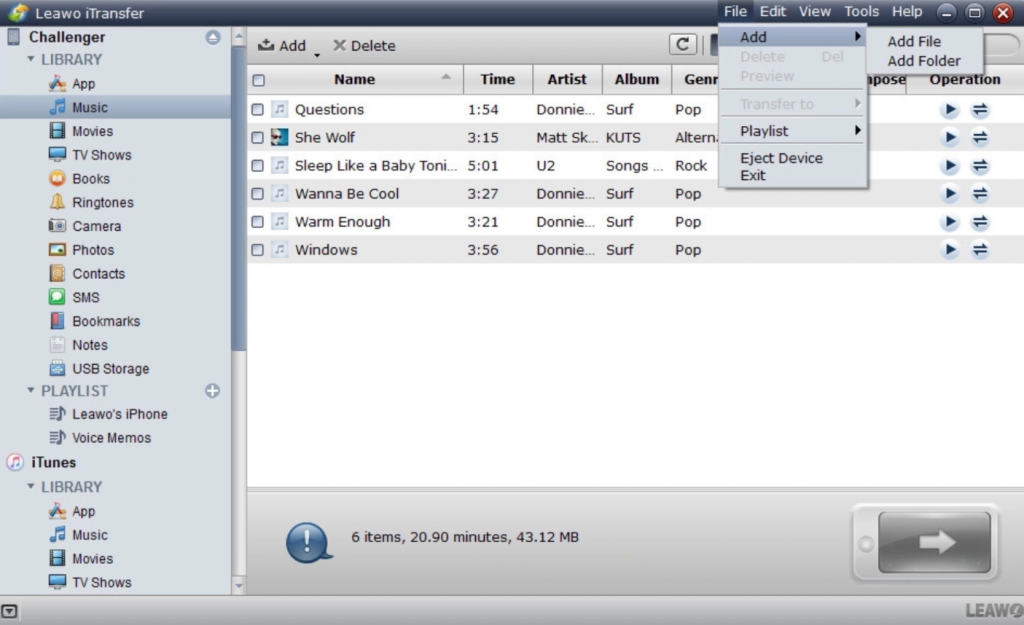The image size is (1024, 625).
Task: Check the box for Wanna Be Cool
Action: pos(258,194)
